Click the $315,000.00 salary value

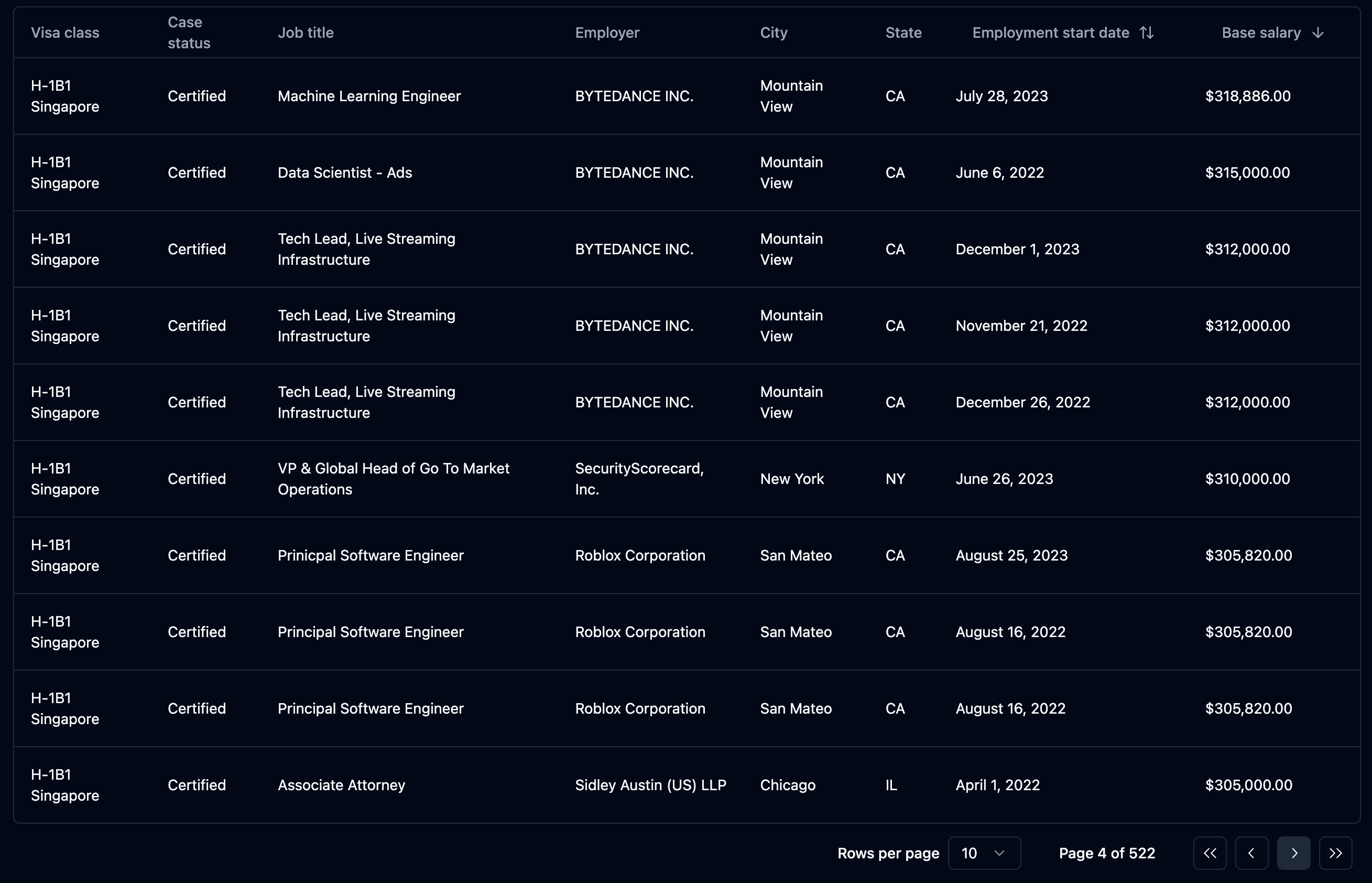click(1247, 173)
